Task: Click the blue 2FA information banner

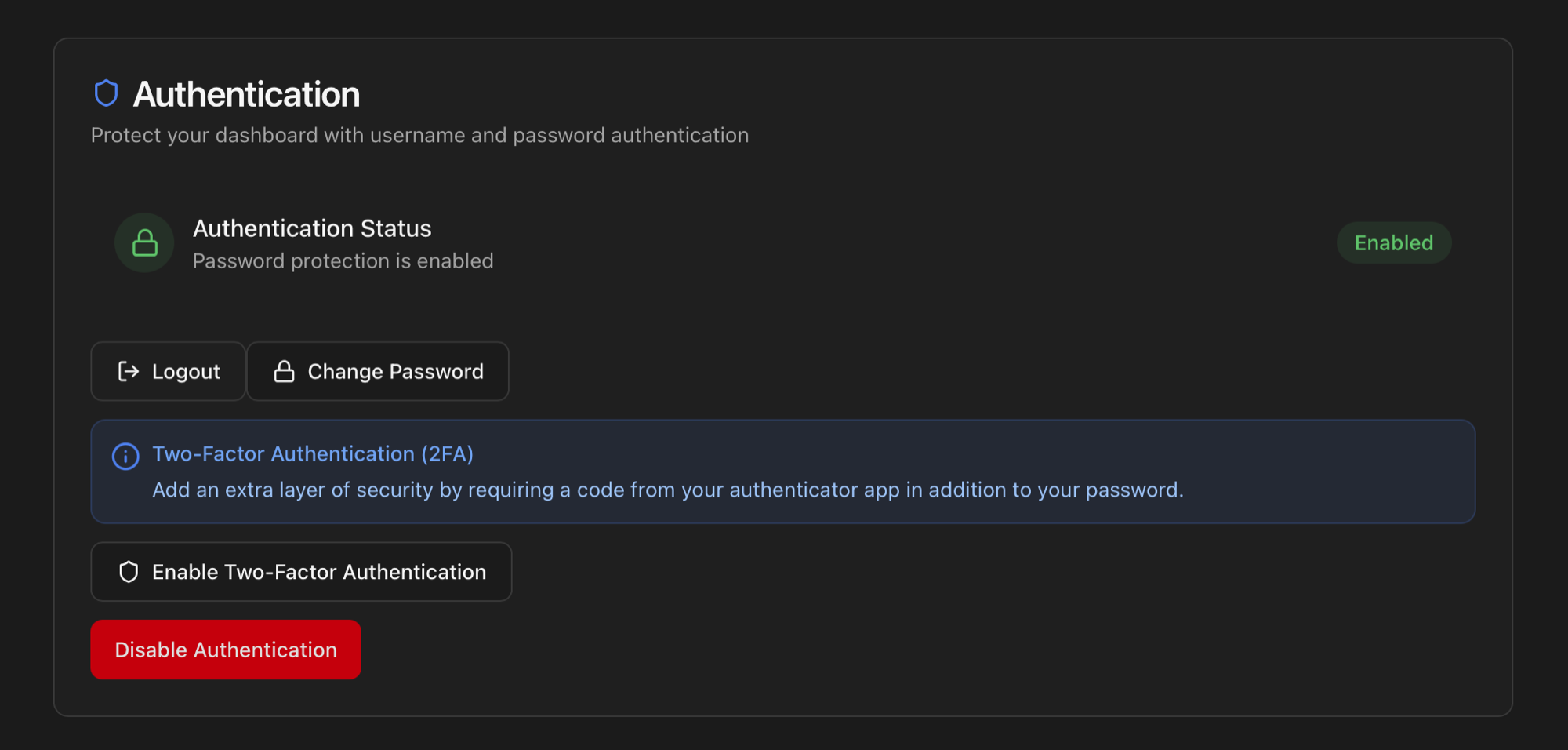Action: (x=783, y=471)
